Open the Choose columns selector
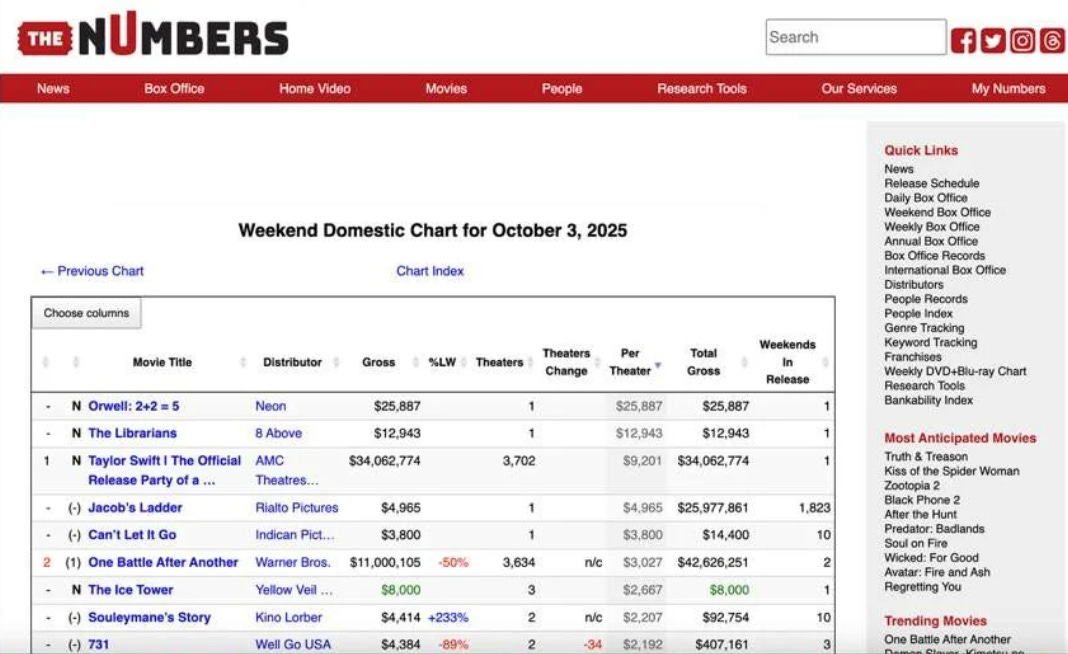Viewport: 1068px width, 654px height. (87, 313)
